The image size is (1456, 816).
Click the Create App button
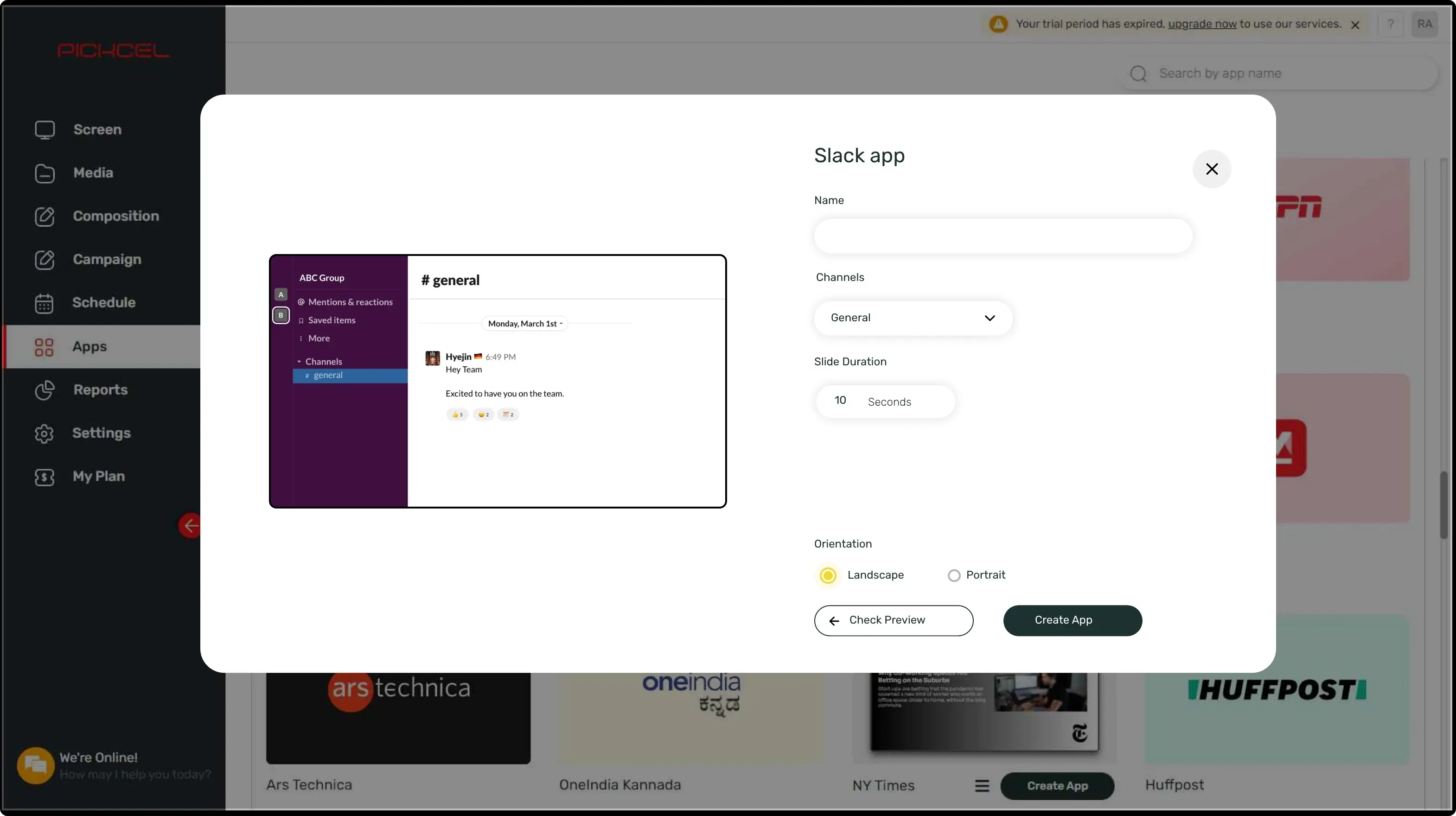[x=1072, y=620]
